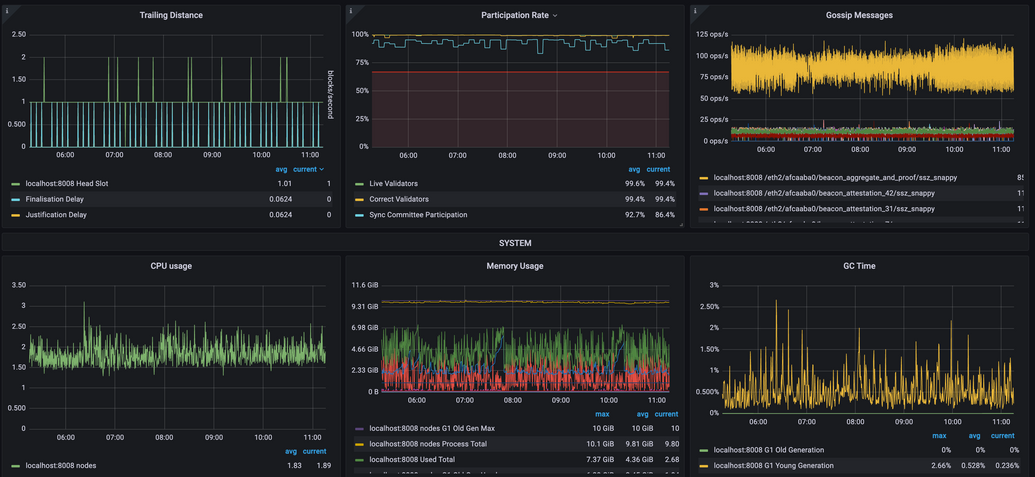Viewport: 1035px width, 477px height.
Task: Click info icon on Participation Rate panel
Action: 351,10
